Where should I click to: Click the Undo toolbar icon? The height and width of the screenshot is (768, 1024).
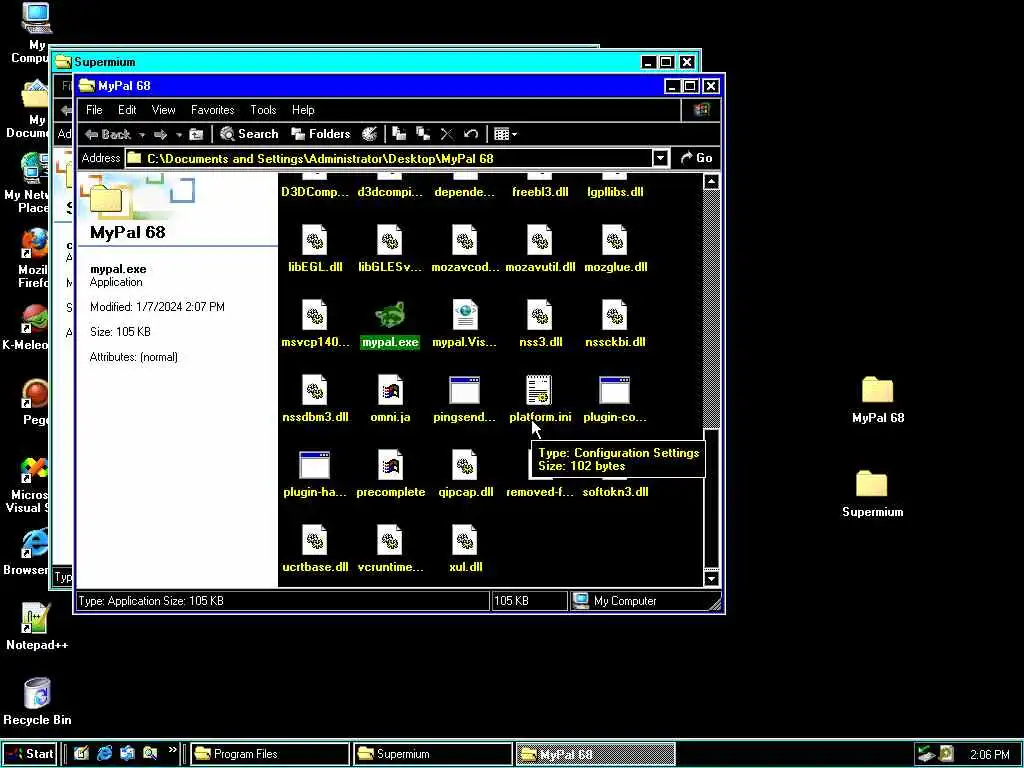pyautogui.click(x=471, y=135)
